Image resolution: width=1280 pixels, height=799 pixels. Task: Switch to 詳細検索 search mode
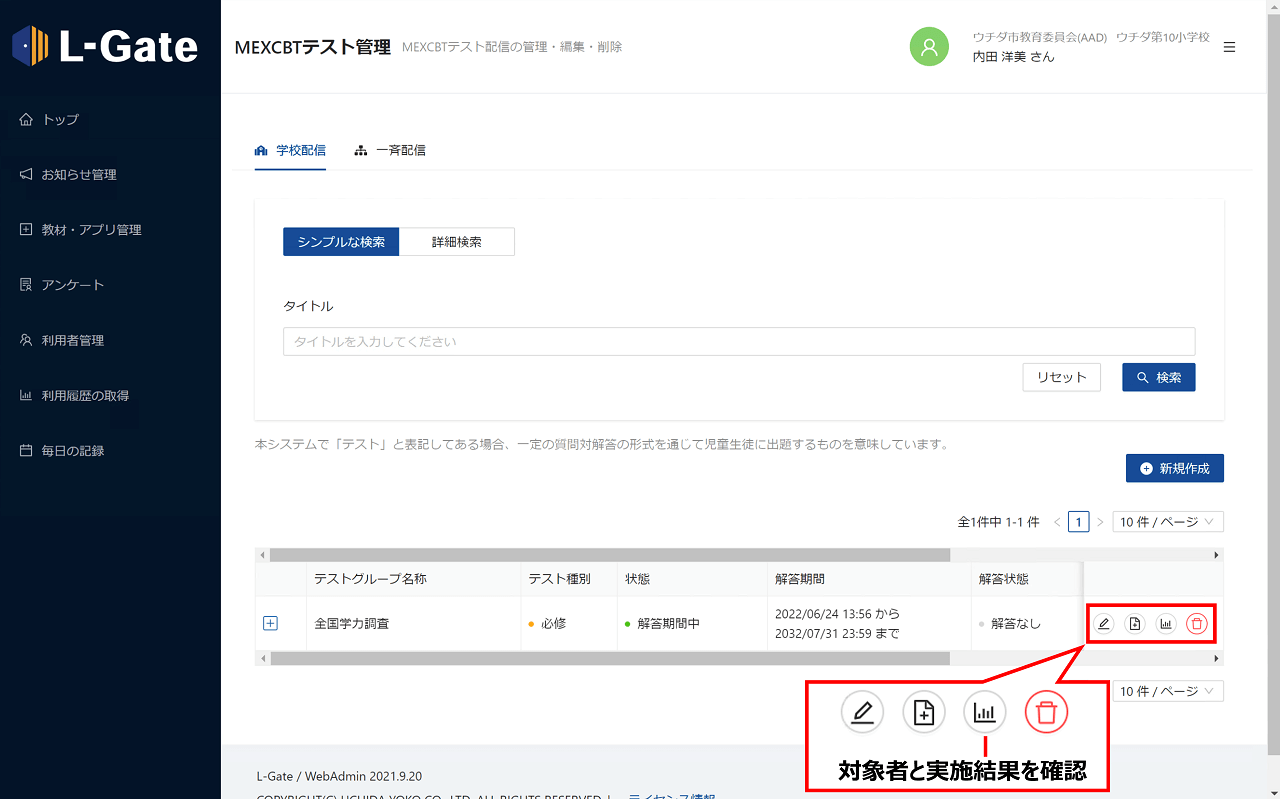pos(457,242)
